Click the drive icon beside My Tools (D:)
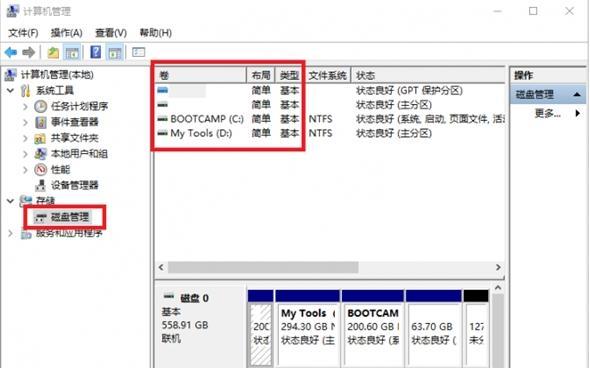 point(163,133)
